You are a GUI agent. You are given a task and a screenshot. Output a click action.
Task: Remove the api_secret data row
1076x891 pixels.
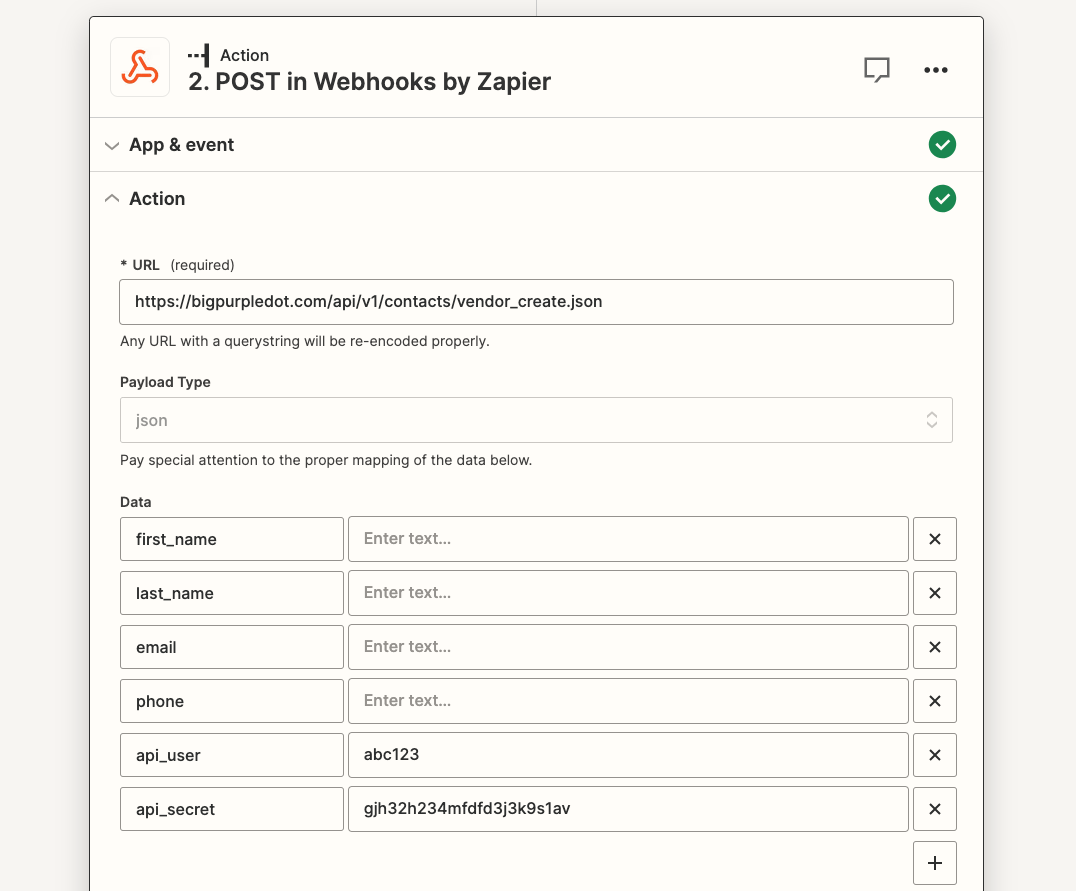coord(935,809)
